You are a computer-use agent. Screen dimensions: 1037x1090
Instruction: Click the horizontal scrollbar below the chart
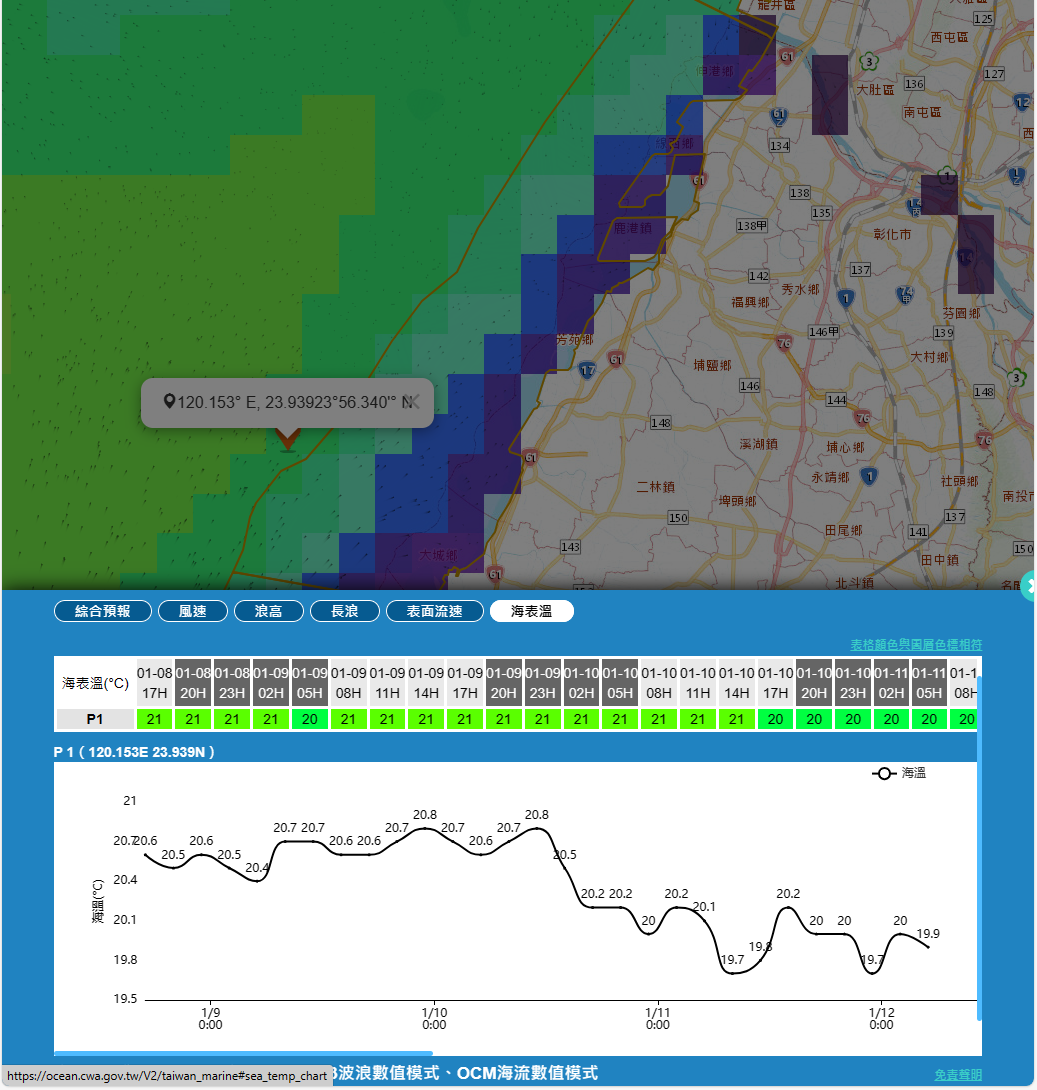[x=243, y=1053]
